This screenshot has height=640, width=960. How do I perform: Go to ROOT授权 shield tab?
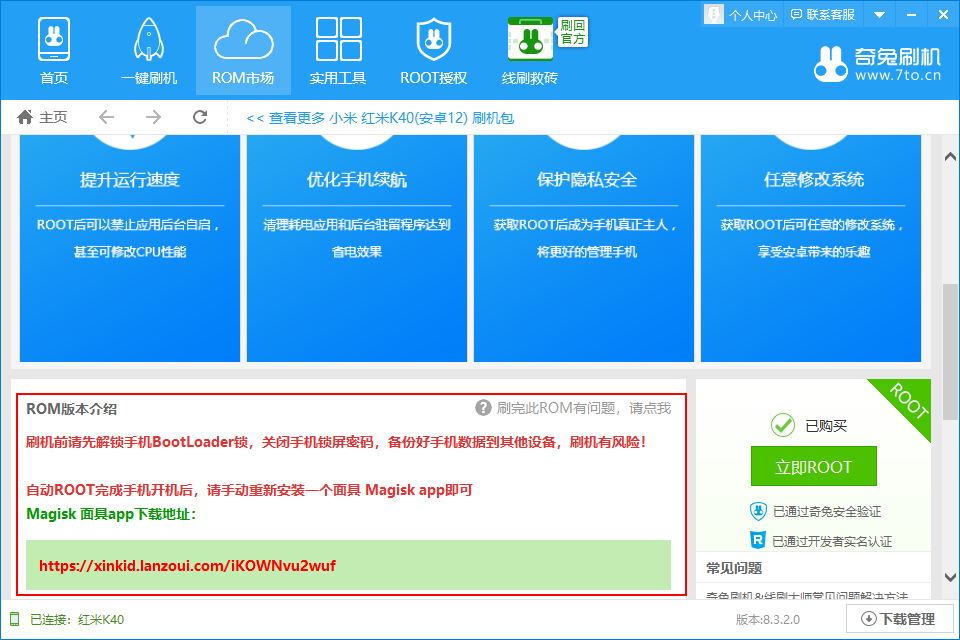coord(433,51)
